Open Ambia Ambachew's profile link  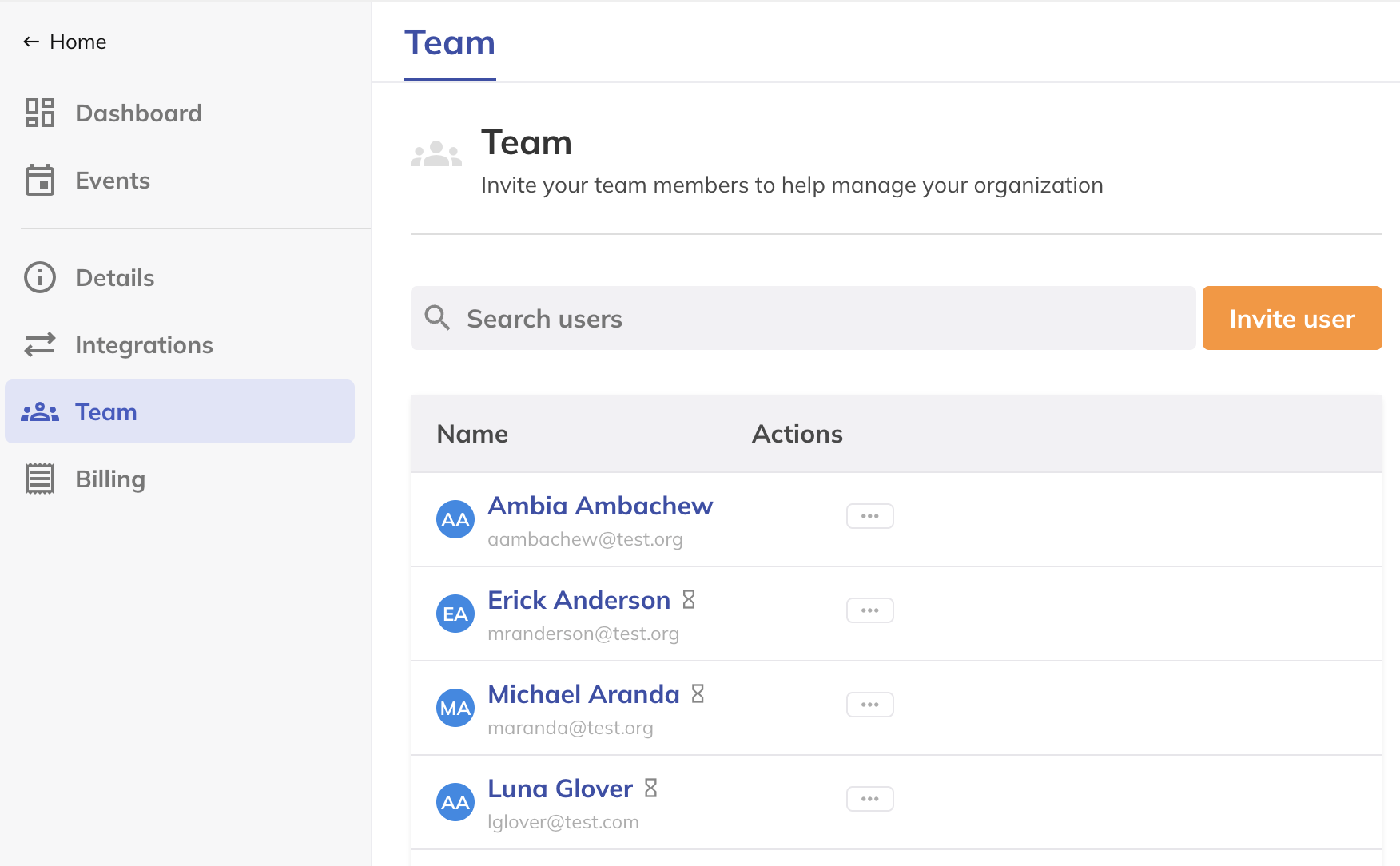pyautogui.click(x=600, y=506)
